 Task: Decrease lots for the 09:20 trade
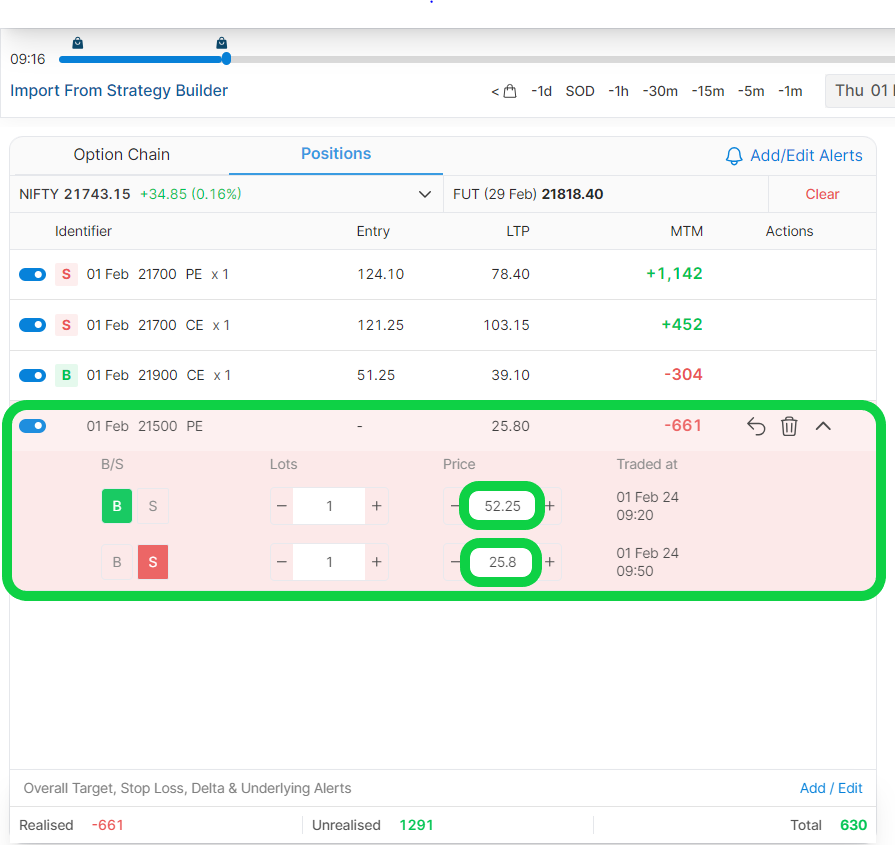point(281,506)
